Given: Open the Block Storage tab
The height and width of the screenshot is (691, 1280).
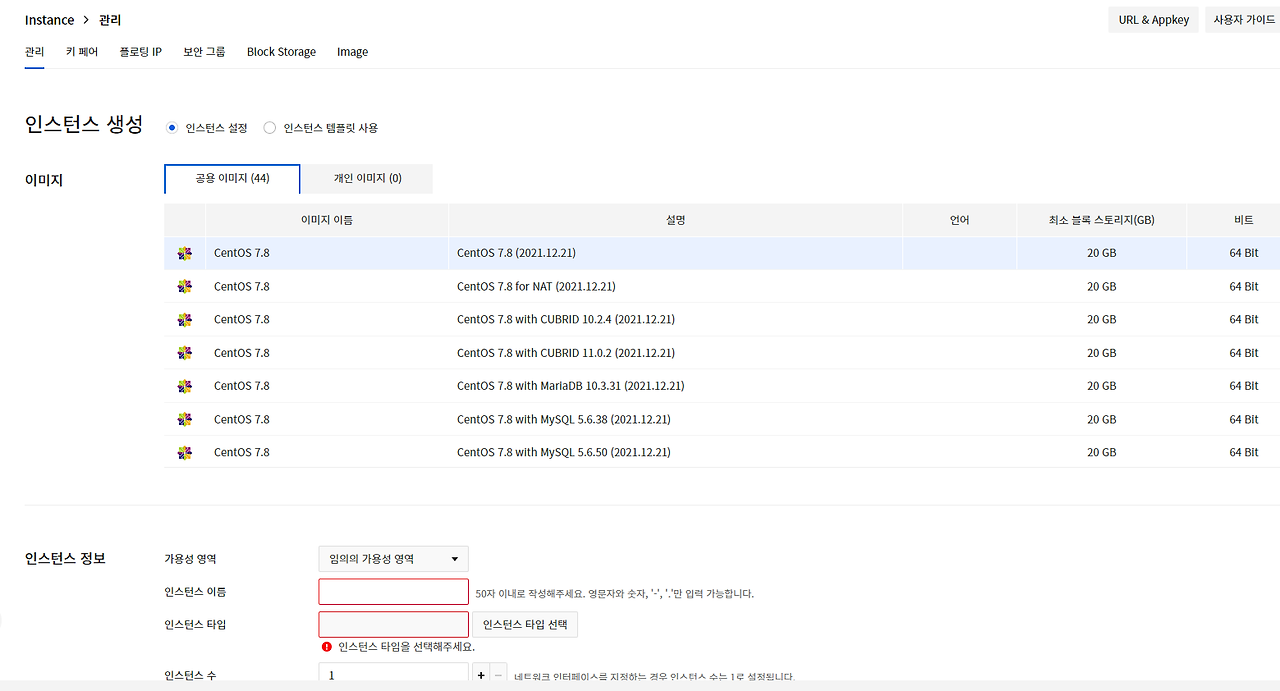Looking at the screenshot, I should [x=281, y=52].
